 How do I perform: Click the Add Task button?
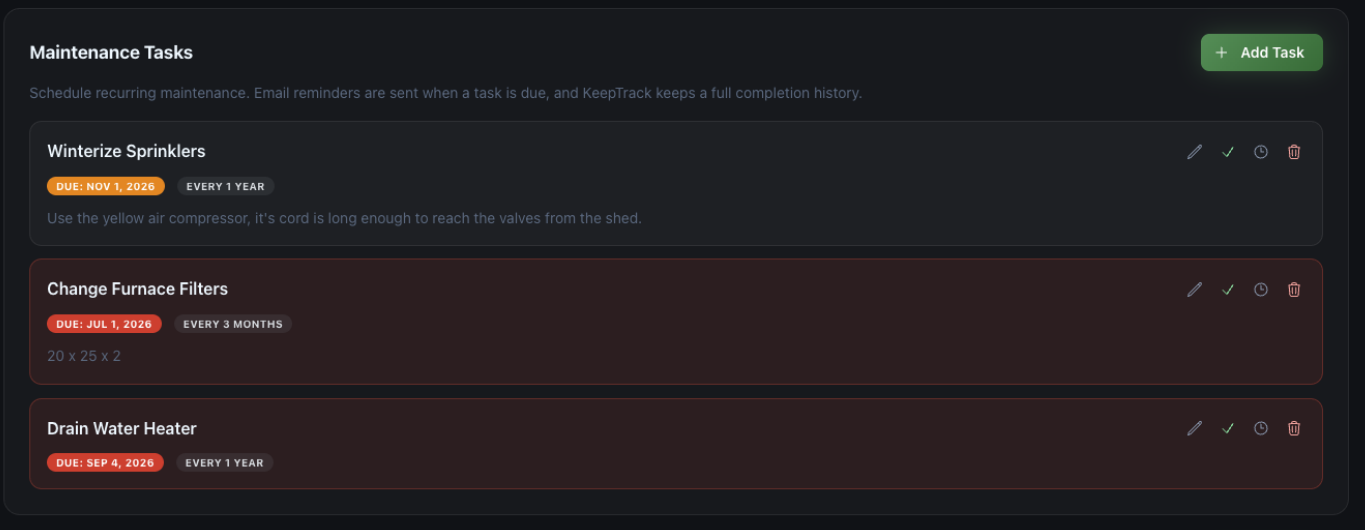[1261, 52]
